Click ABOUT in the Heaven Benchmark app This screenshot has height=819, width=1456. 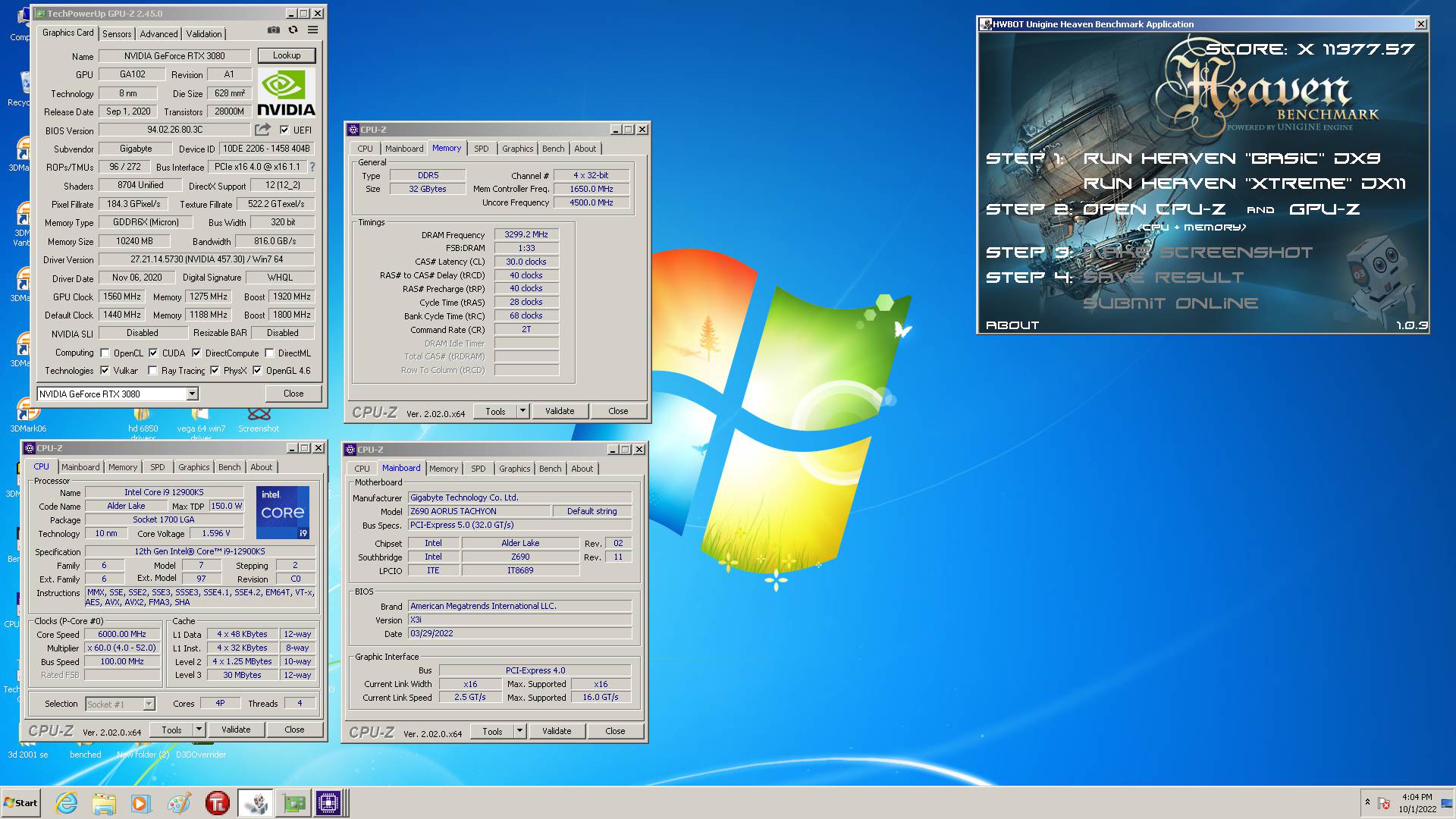[1012, 325]
